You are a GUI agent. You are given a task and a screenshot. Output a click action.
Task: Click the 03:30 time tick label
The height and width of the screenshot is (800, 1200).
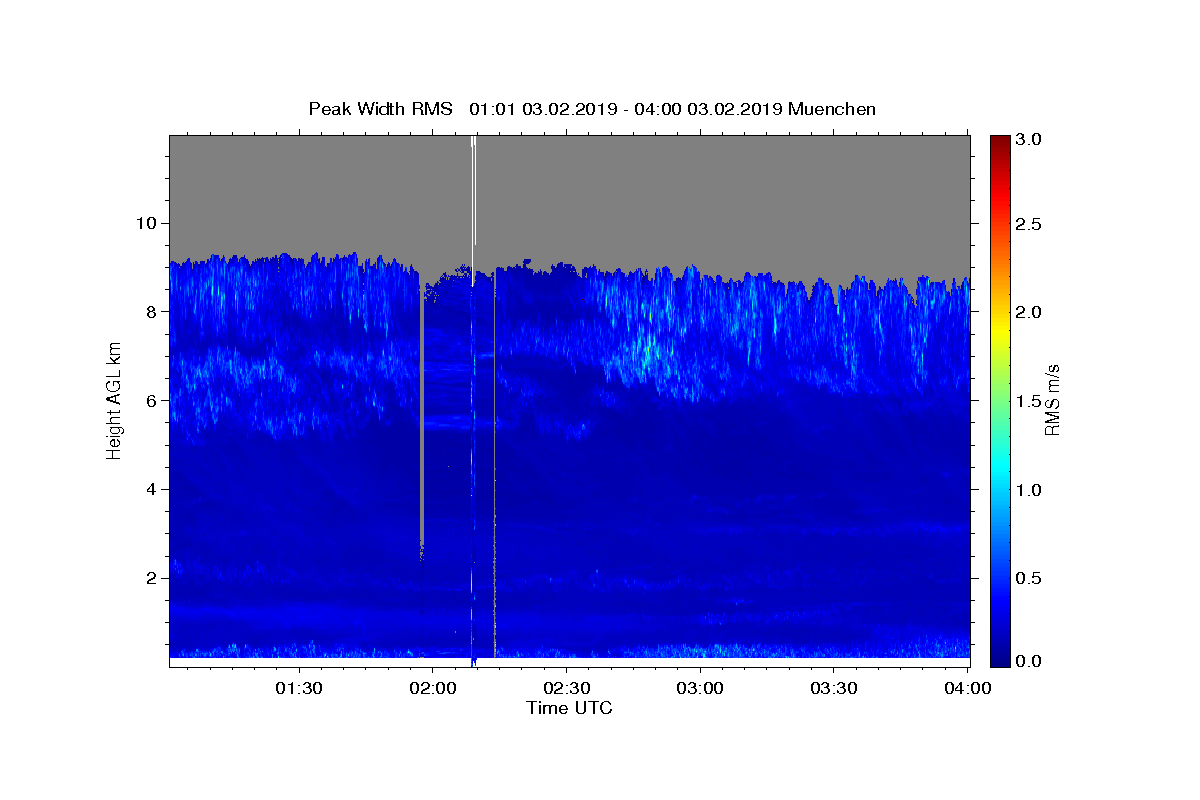pyautogui.click(x=834, y=688)
